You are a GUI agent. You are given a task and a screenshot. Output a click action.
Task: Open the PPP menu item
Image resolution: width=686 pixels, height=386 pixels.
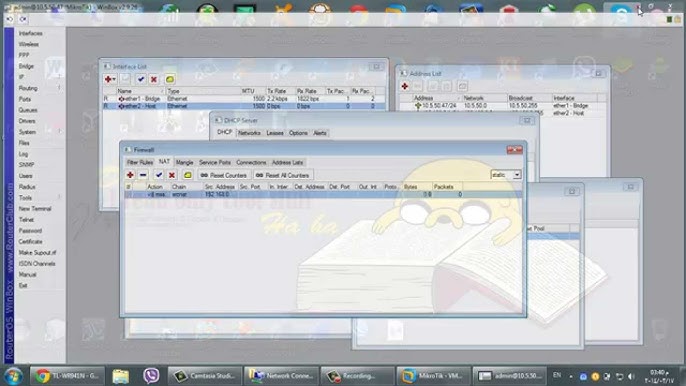[24, 55]
